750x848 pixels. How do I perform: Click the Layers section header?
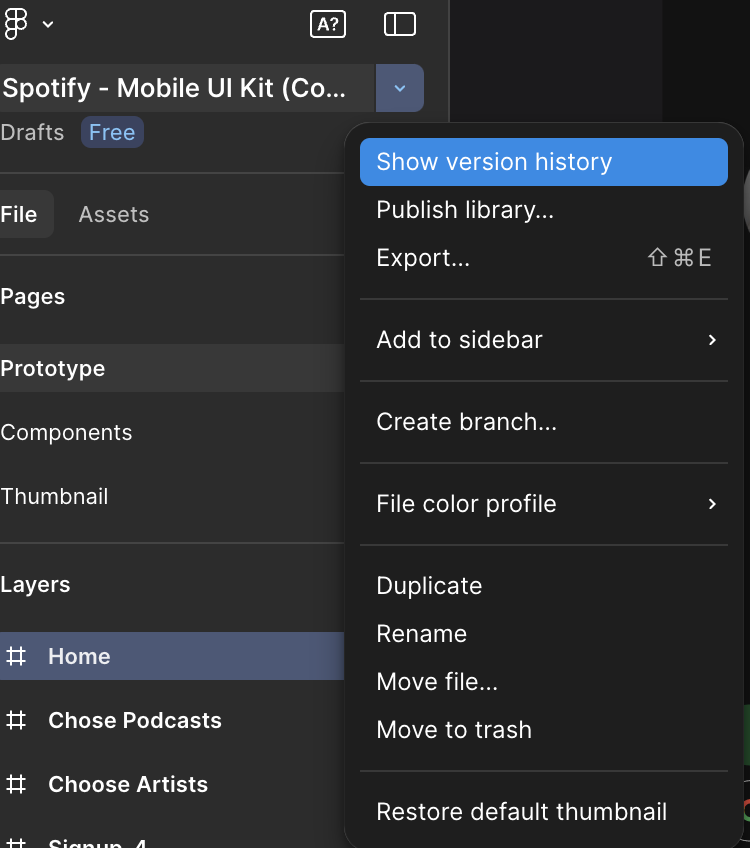coord(35,585)
